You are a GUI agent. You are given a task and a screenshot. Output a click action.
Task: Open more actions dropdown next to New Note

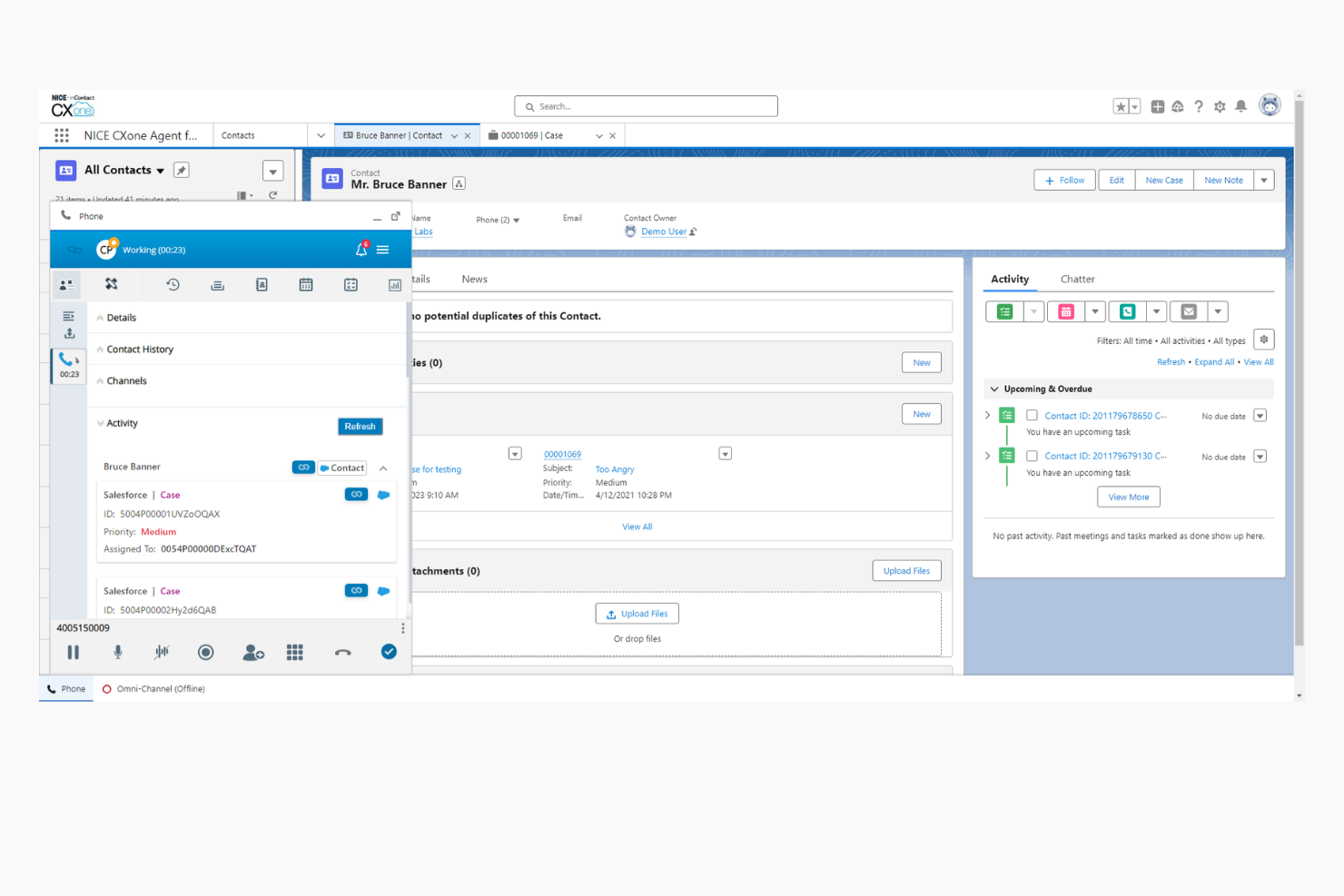pos(1264,180)
